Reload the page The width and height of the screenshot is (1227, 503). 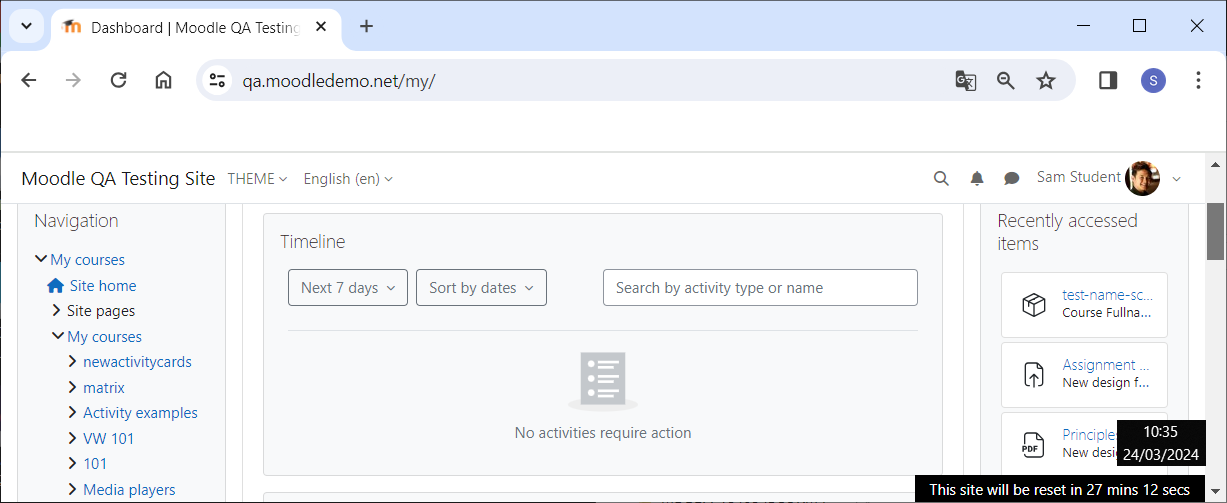(118, 81)
